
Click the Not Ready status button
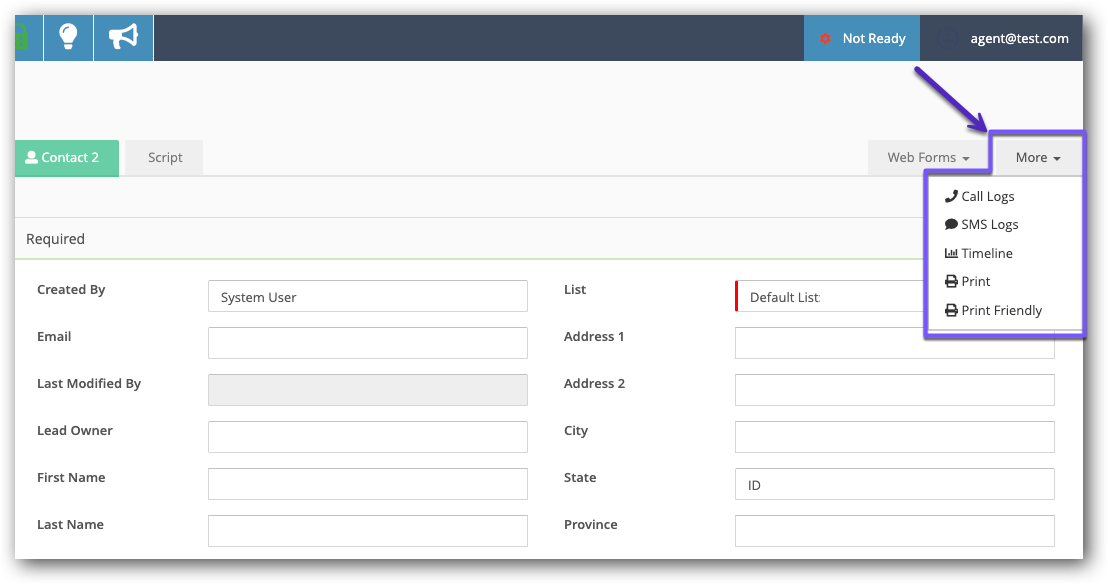pos(862,39)
